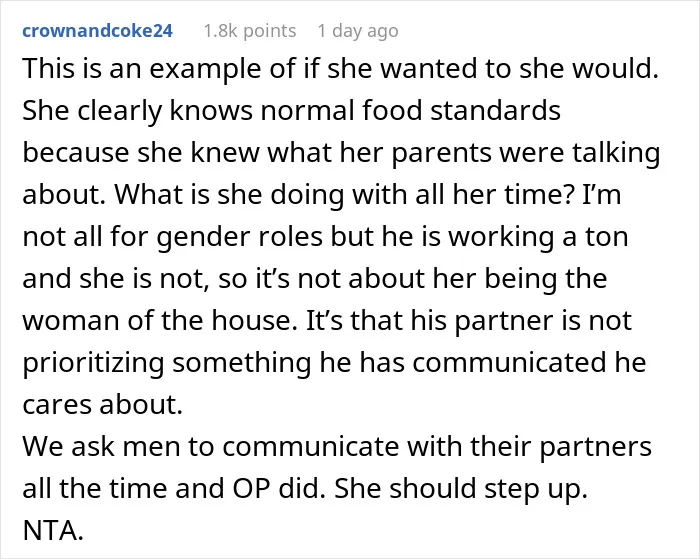The image size is (700, 559).
Task: Click the 1.8k points score
Action: pyautogui.click(x=250, y=31)
